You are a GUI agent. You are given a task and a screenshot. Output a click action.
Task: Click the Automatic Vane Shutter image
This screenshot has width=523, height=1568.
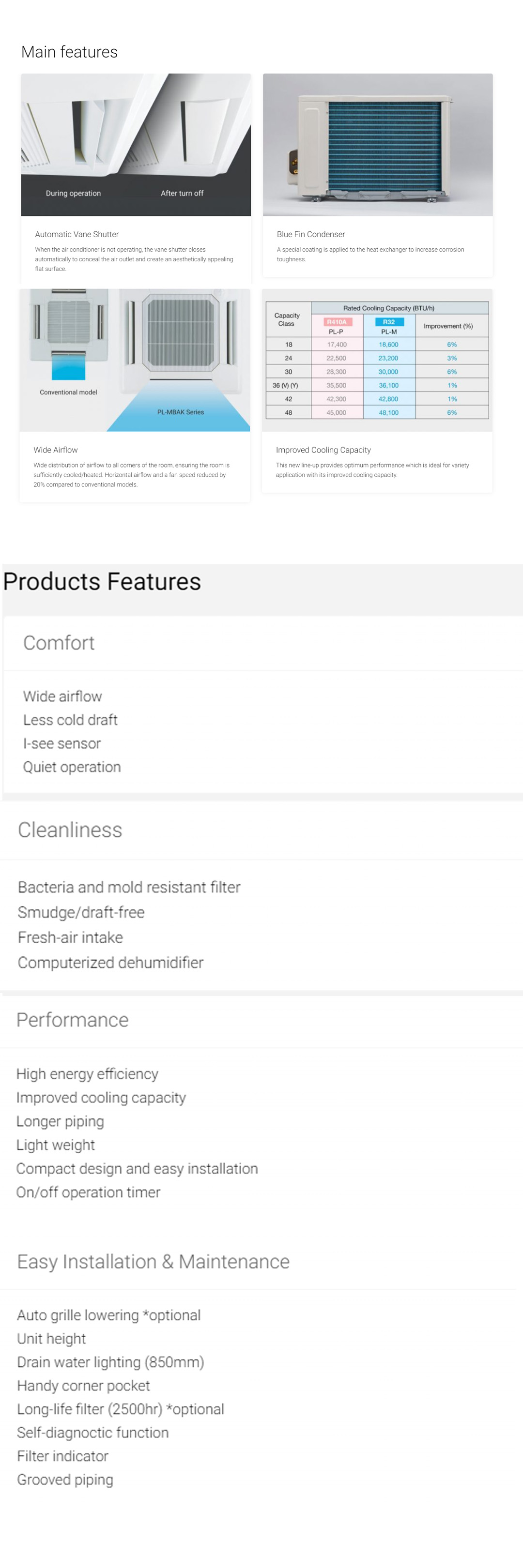(136, 144)
